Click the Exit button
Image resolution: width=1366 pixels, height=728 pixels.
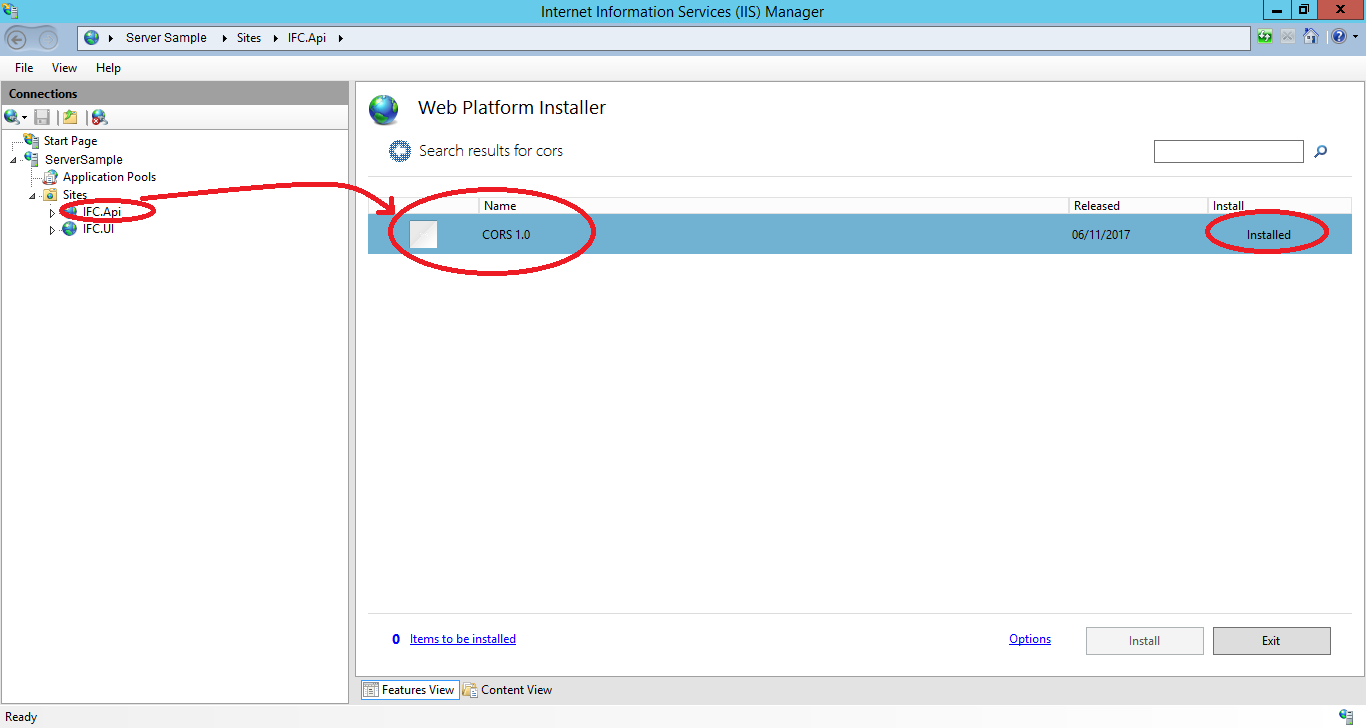tap(1271, 641)
